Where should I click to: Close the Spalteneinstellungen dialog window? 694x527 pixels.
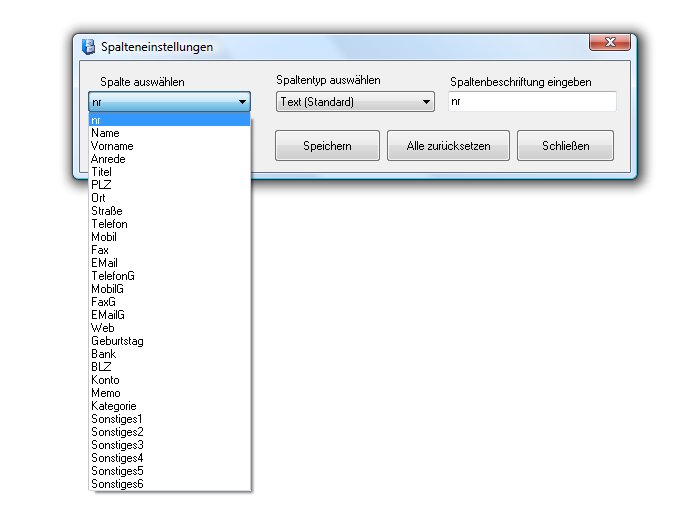click(x=609, y=44)
